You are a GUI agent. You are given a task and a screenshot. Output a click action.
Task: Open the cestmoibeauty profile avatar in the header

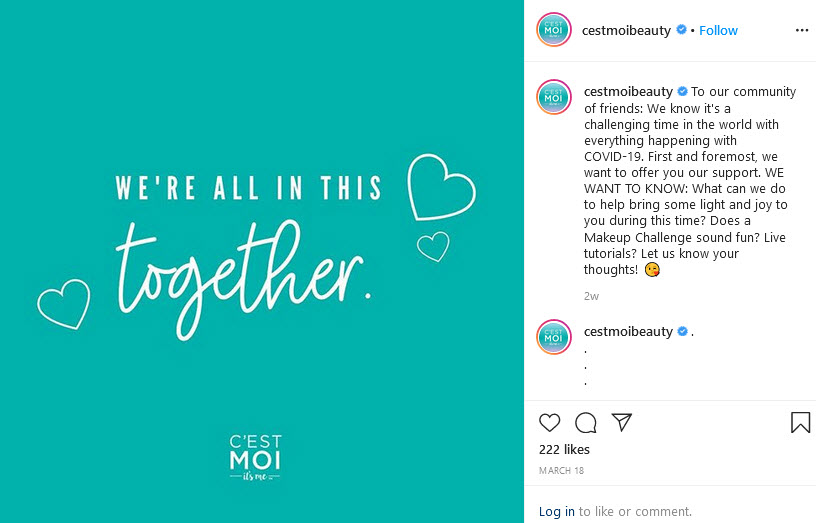pyautogui.click(x=554, y=30)
